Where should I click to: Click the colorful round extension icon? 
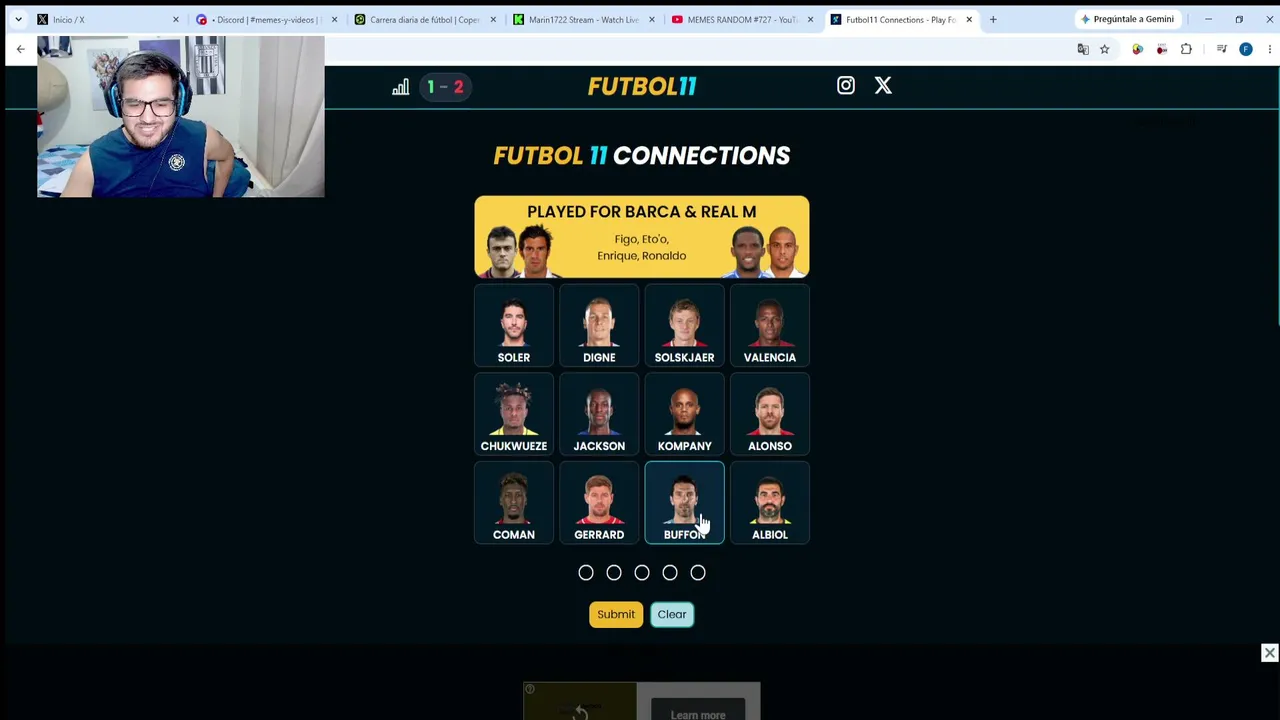click(x=1137, y=49)
